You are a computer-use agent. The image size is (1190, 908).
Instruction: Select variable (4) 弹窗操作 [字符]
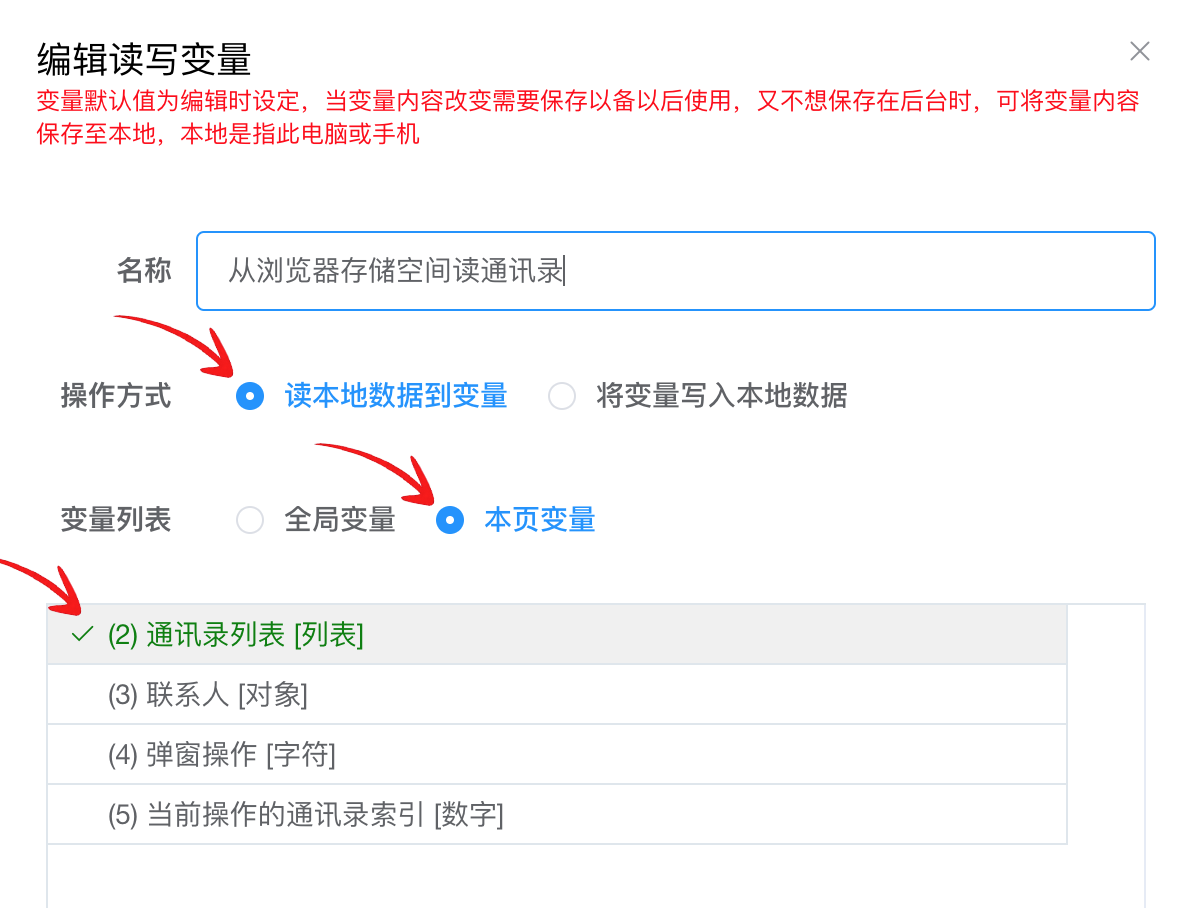coord(557,755)
